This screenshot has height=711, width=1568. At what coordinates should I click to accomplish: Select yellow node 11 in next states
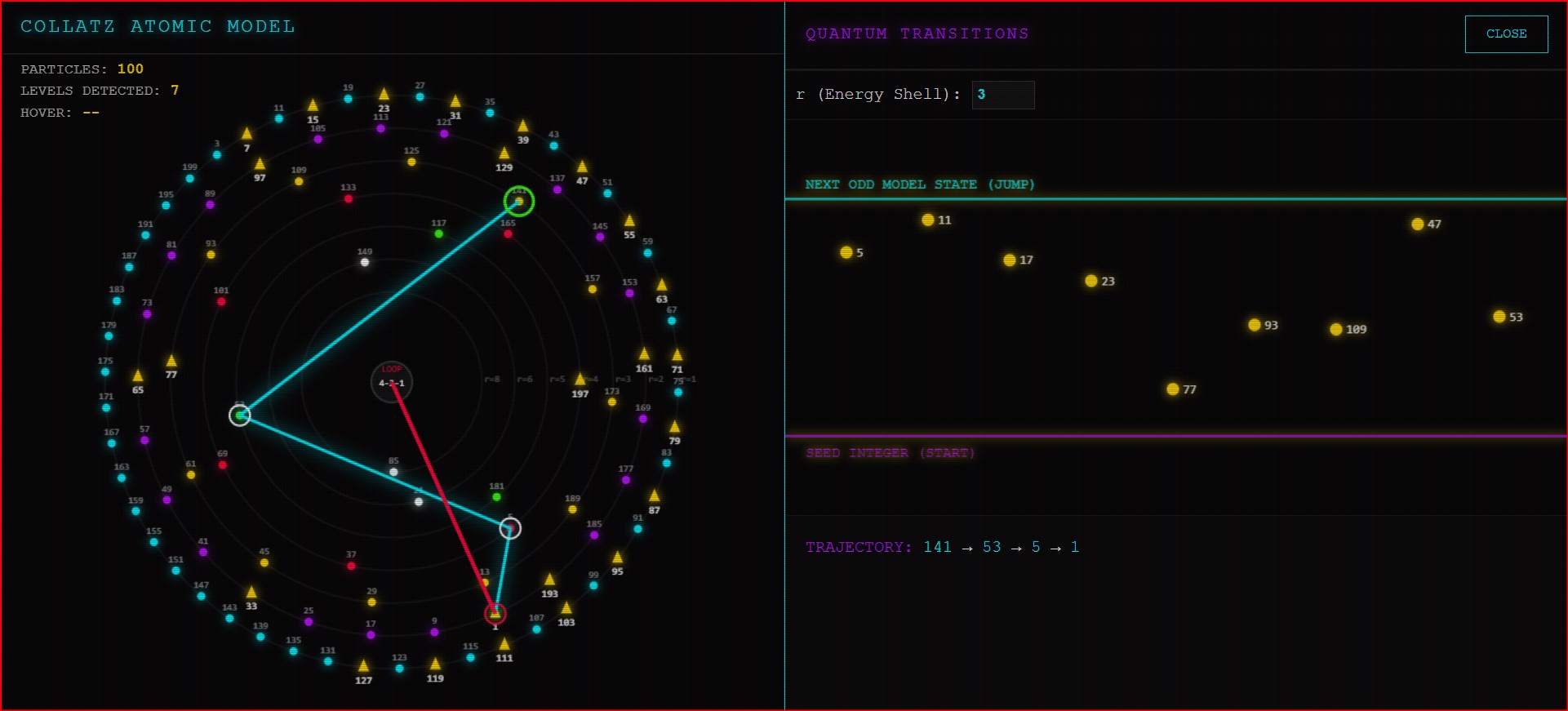click(x=928, y=220)
